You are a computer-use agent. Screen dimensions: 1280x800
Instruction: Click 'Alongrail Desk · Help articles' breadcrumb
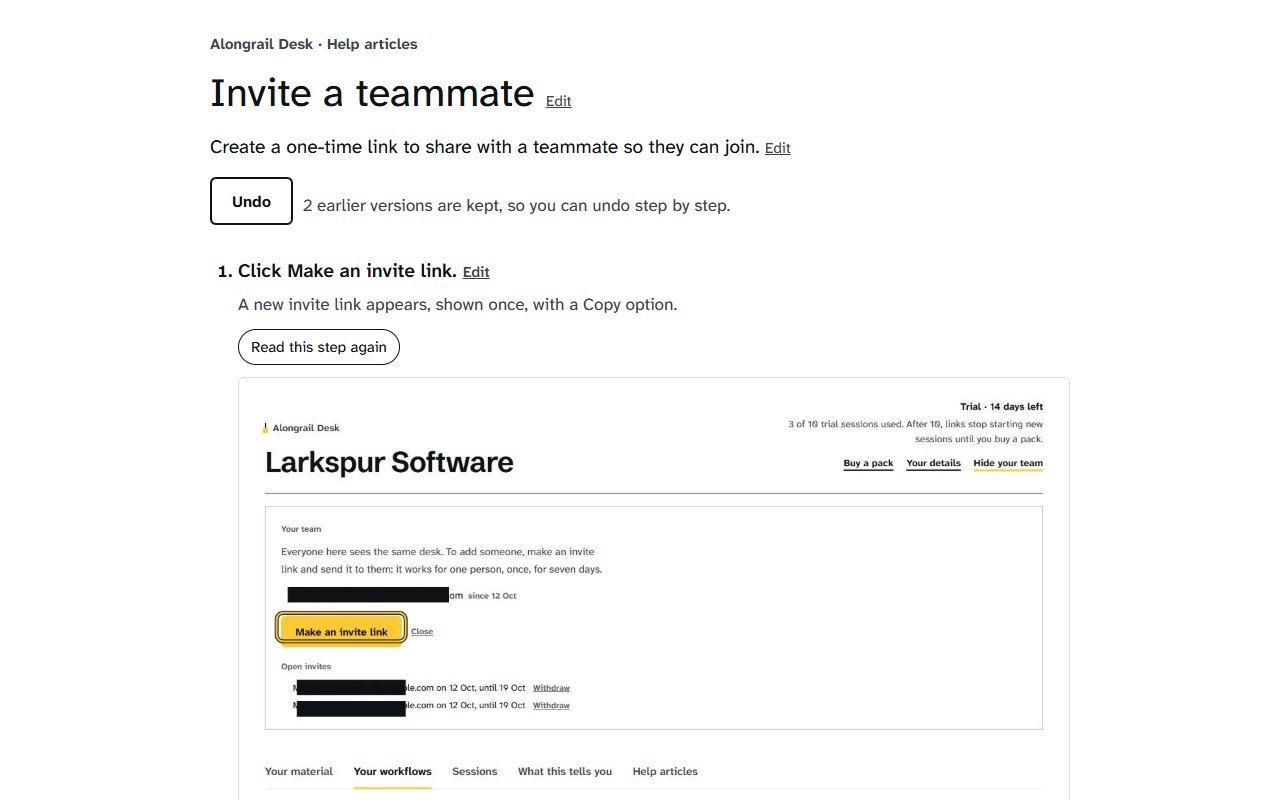tap(314, 44)
